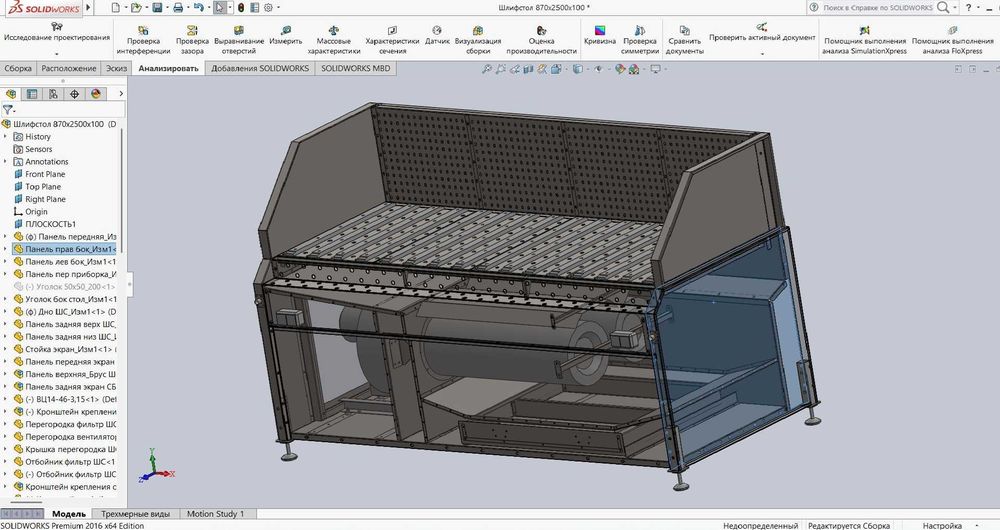Select the Характеристики сечения tool

click(x=392, y=38)
